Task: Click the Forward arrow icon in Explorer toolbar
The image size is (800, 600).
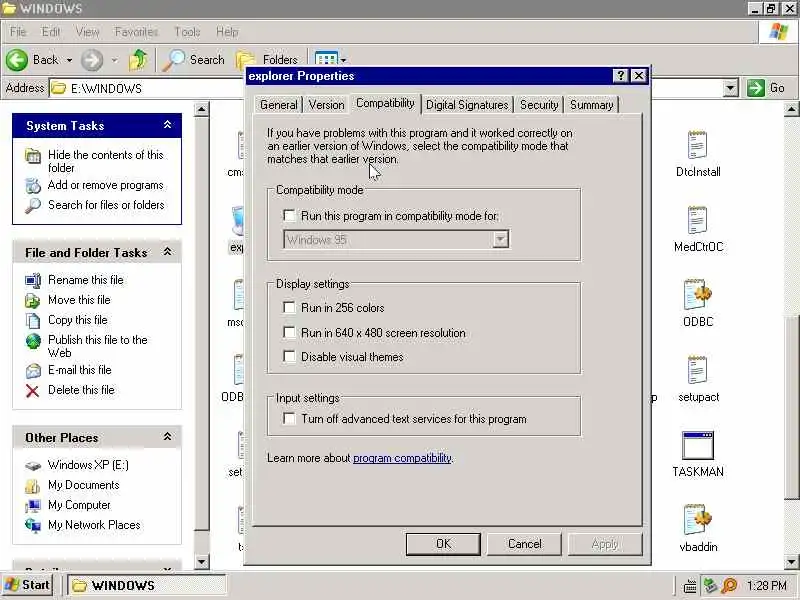Action: click(92, 60)
